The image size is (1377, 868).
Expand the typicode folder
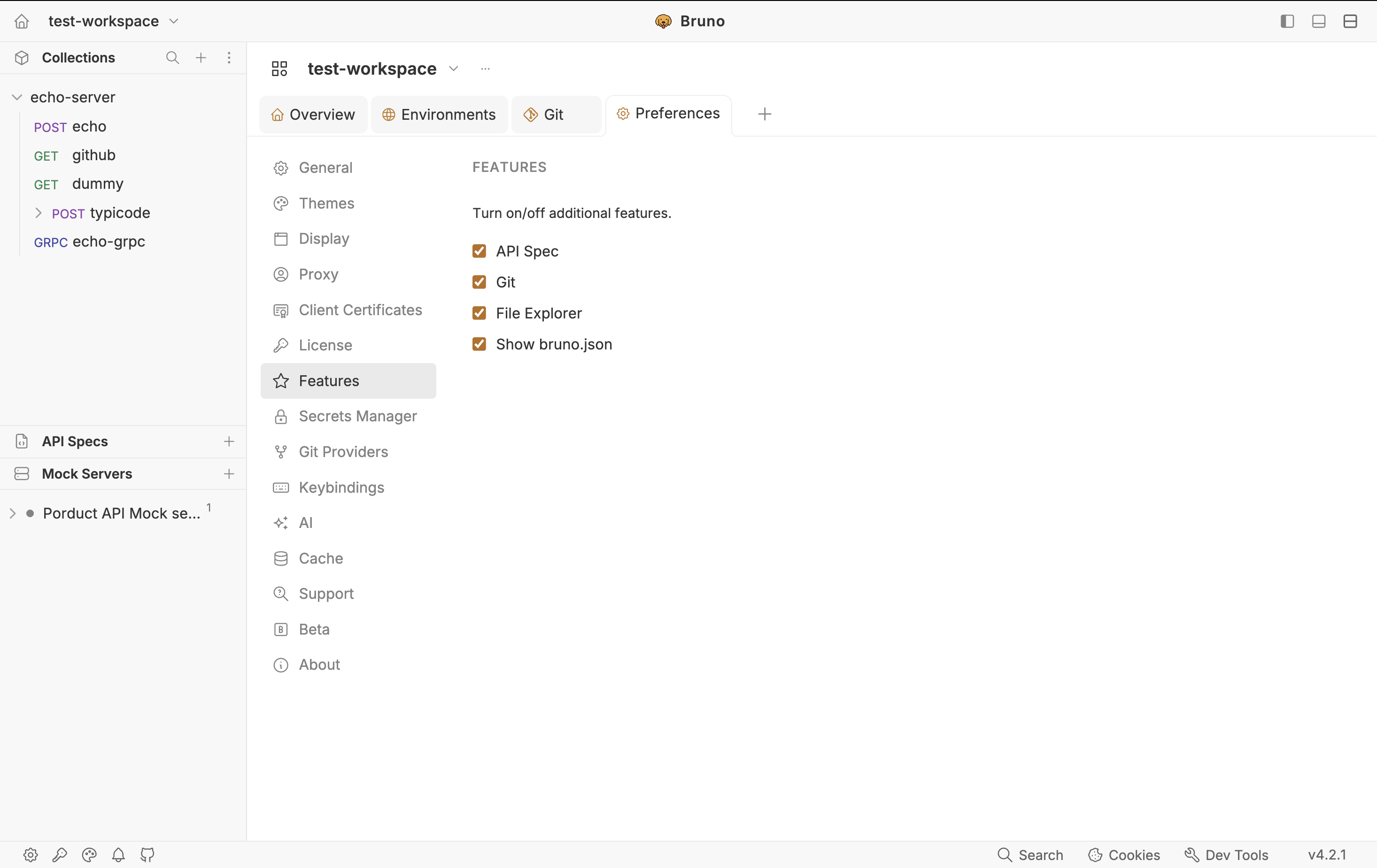click(39, 213)
